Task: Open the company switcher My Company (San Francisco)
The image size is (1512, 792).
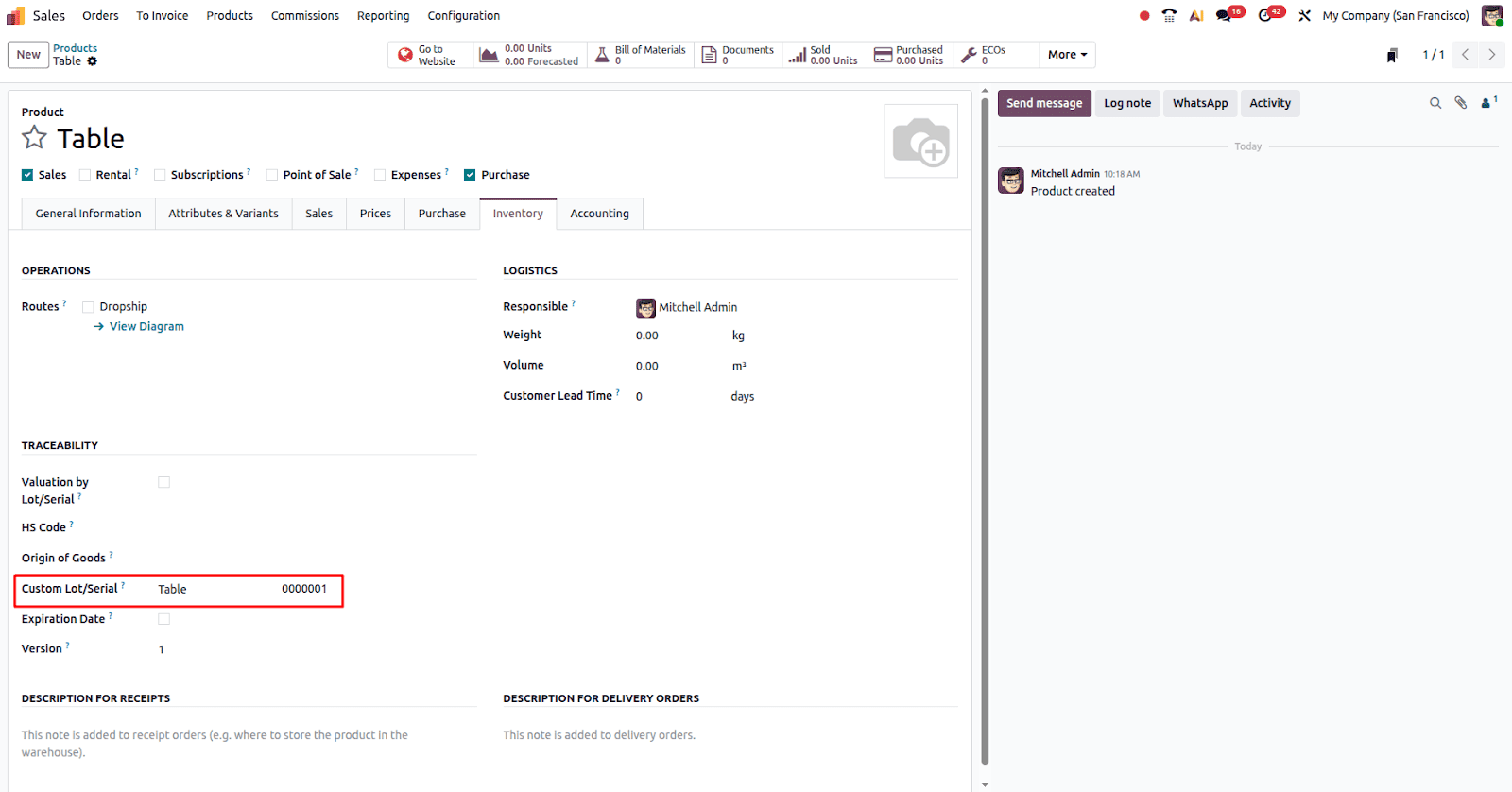Action: [1395, 16]
